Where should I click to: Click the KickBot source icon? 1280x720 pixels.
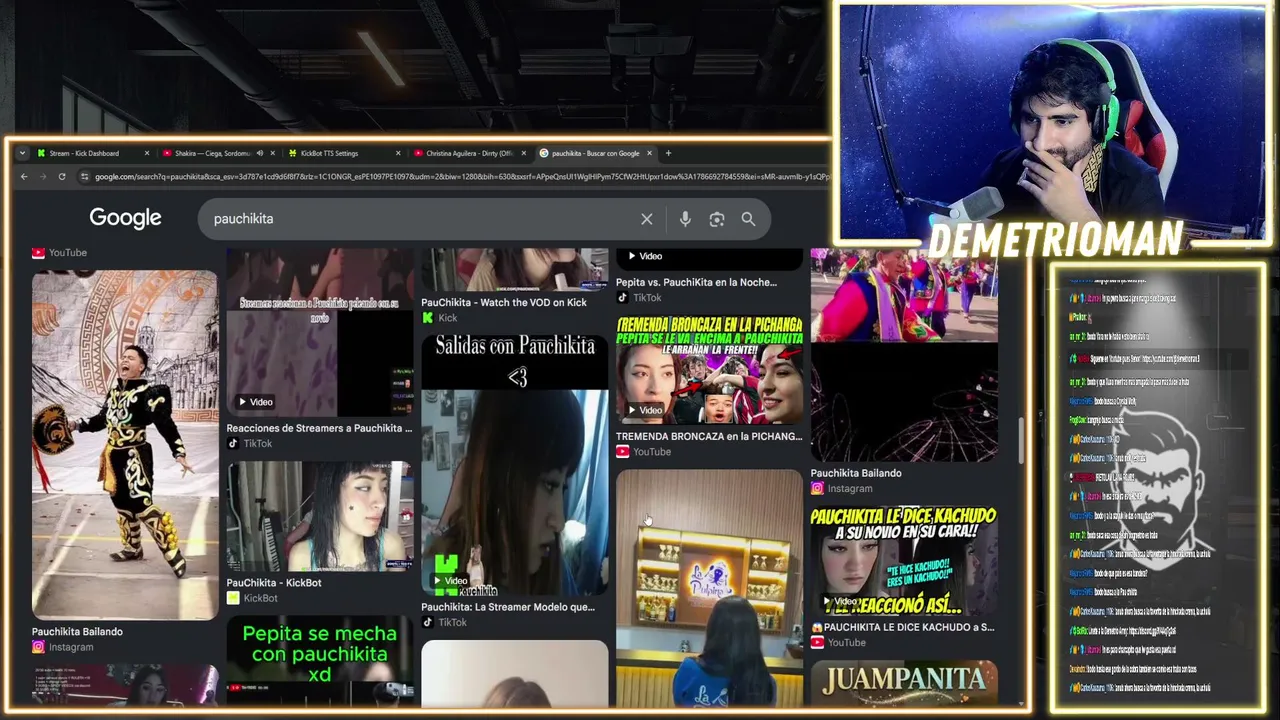(233, 598)
